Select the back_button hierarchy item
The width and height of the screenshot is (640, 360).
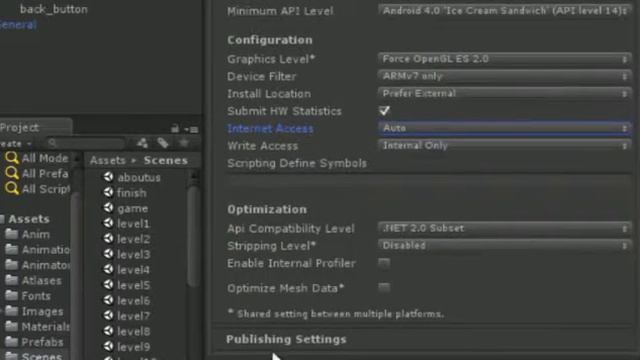click(x=54, y=9)
